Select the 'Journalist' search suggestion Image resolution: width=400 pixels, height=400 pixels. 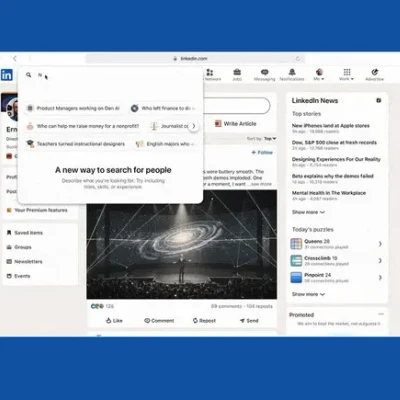(169, 126)
